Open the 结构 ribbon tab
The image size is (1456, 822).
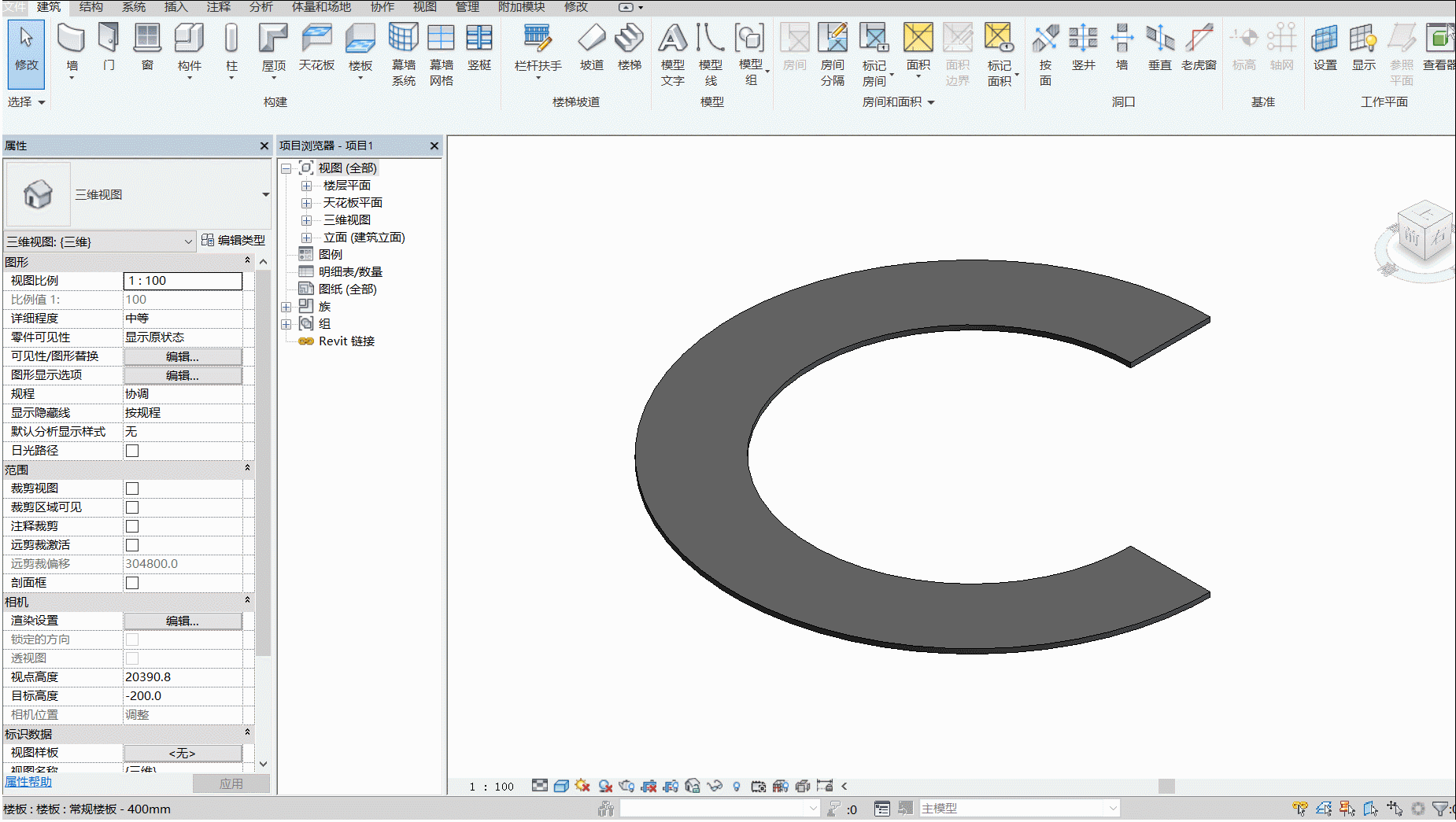[x=91, y=7]
